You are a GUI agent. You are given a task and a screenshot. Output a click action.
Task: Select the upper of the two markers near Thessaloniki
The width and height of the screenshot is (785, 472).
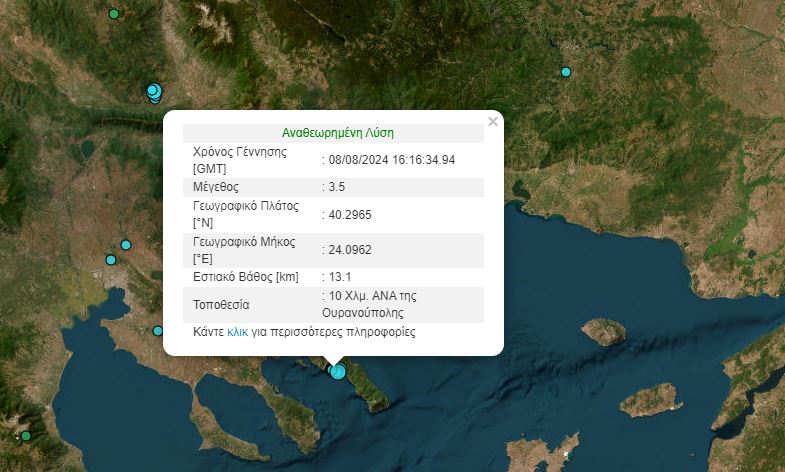[126, 245]
